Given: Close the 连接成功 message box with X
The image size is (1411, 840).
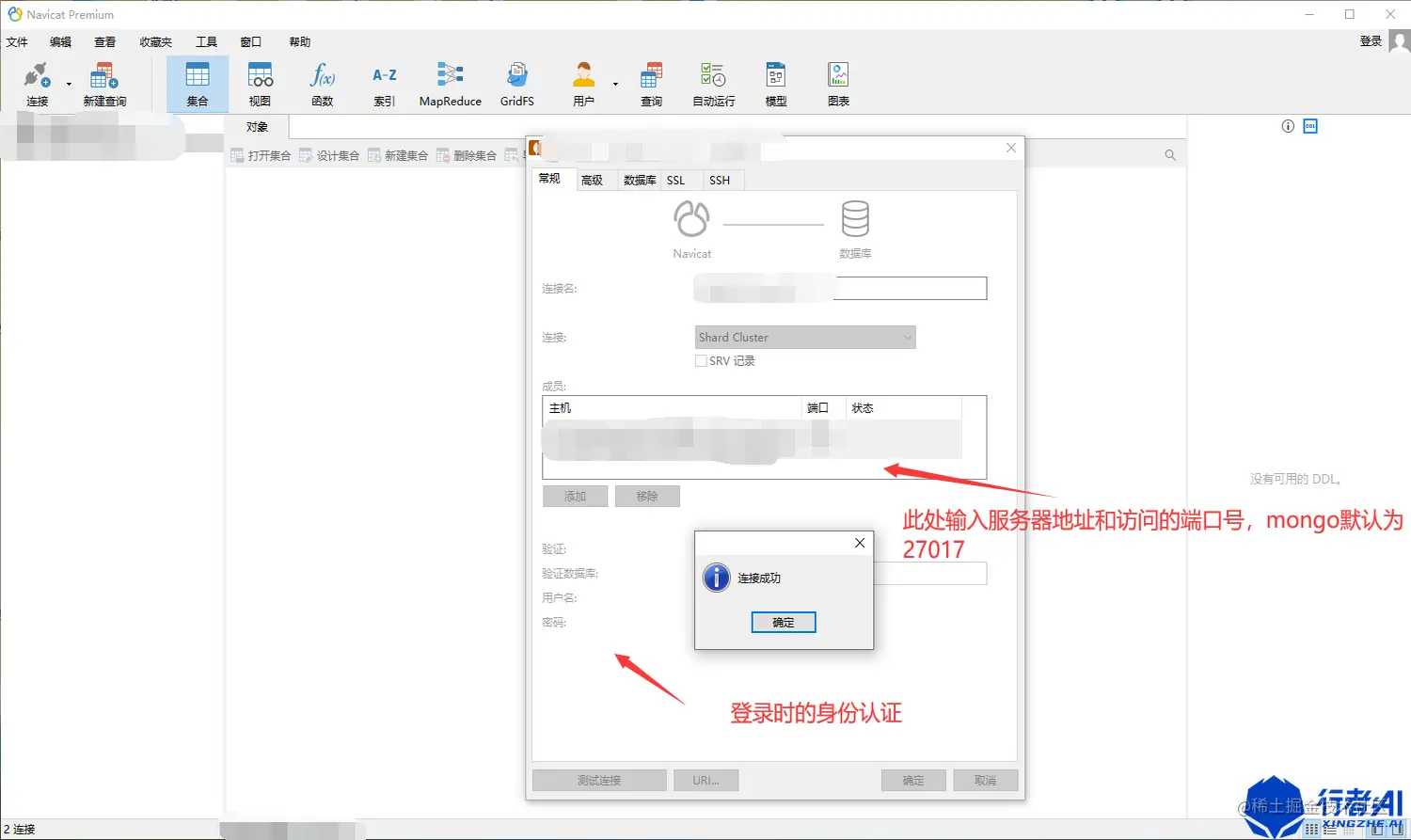Looking at the screenshot, I should (x=859, y=543).
